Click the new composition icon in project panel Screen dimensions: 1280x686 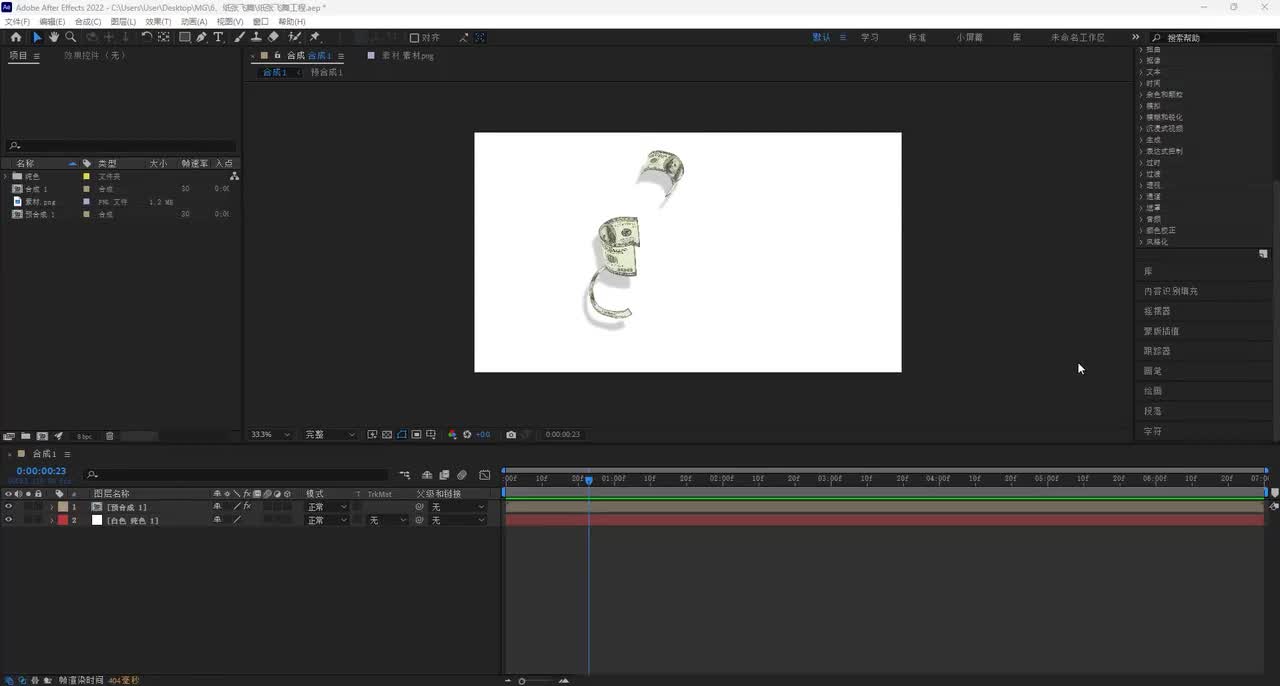(x=42, y=436)
